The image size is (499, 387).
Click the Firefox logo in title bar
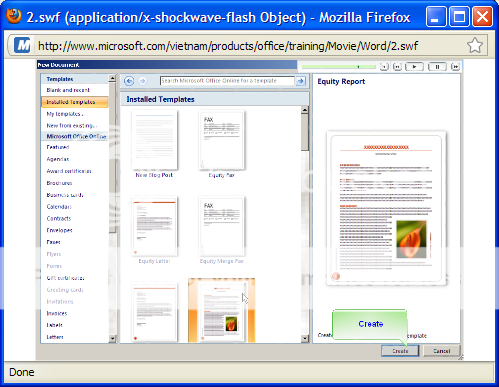pos(14,16)
